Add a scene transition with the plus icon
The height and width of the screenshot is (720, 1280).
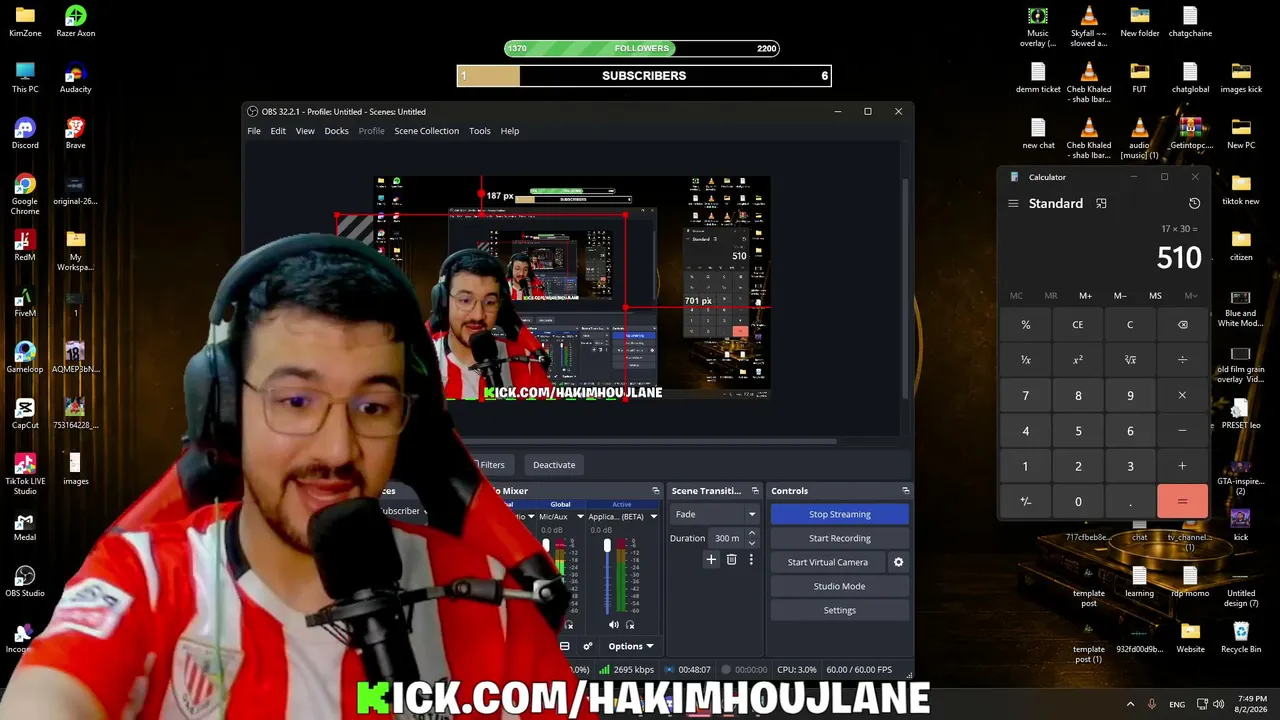click(x=711, y=560)
